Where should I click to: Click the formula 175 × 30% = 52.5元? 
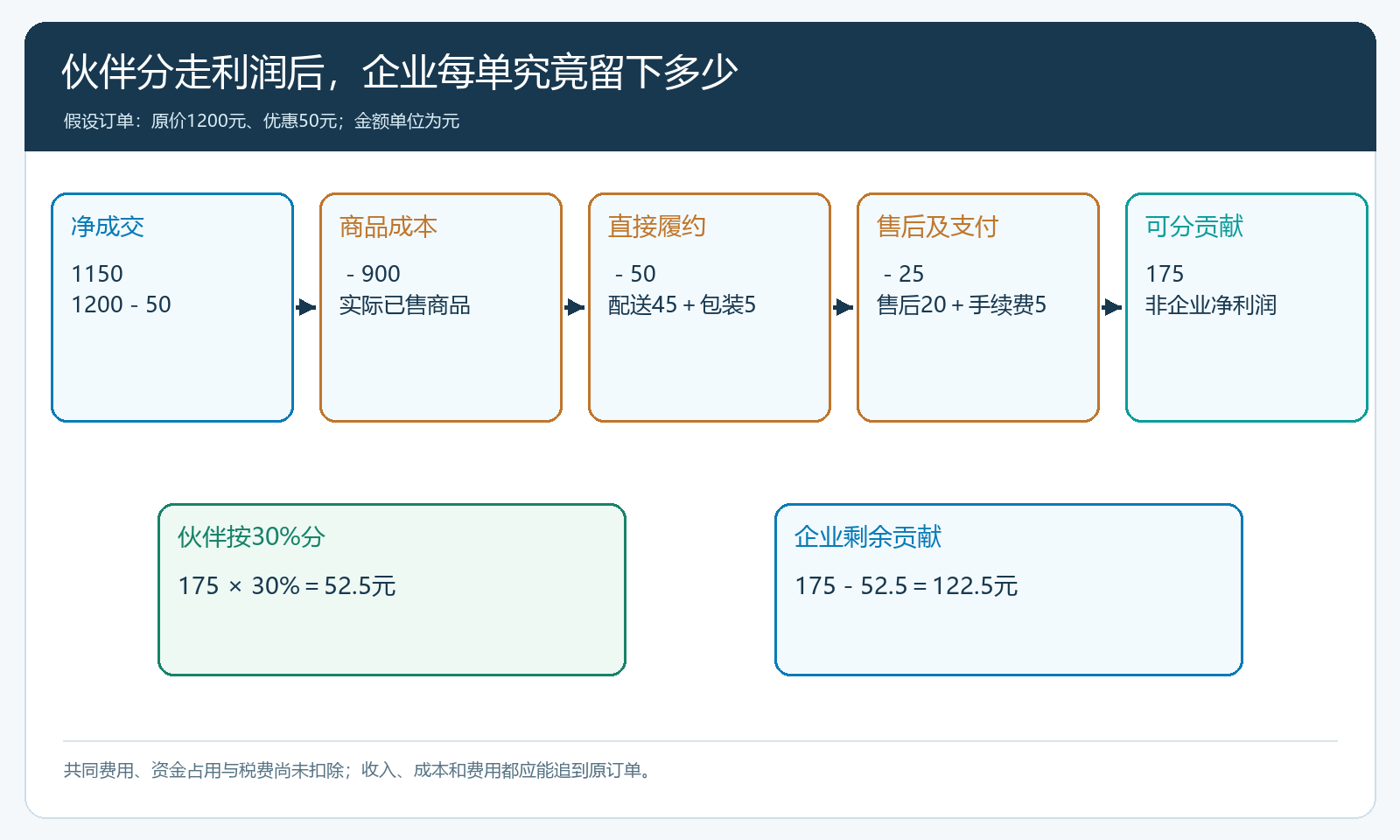click(287, 585)
